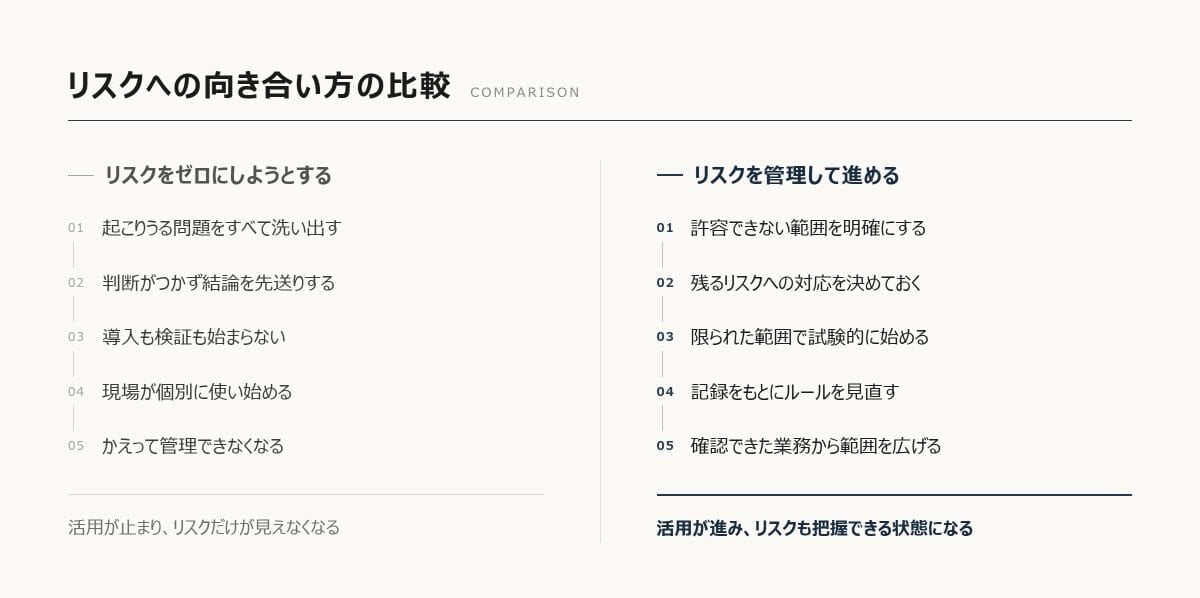Image resolution: width=1200 pixels, height=598 pixels.
Task: Click the left summary 活用が止まり、リスクだけが見えなくなる
Action: pyautogui.click(x=204, y=527)
